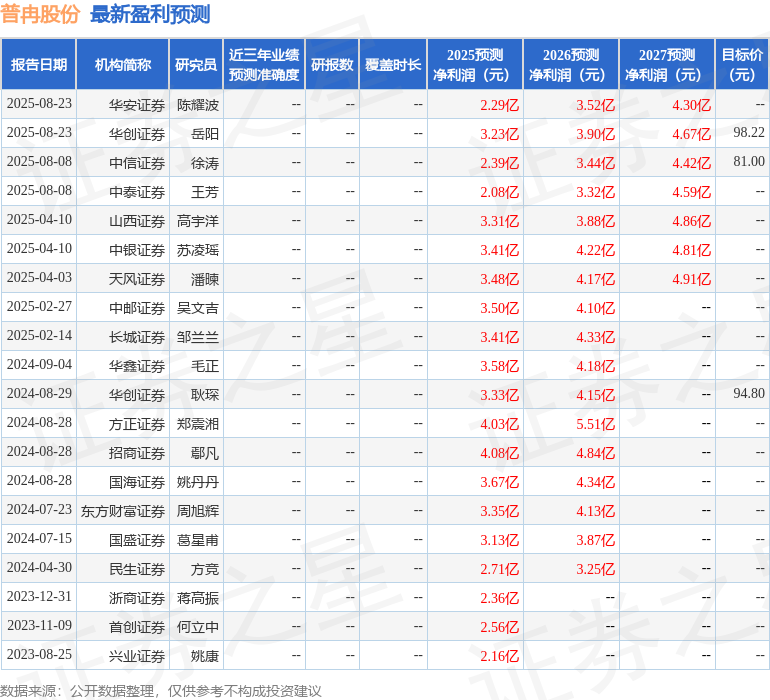Click 2026 forecast value 3.87亿
Screen dimensions: 770x700
(x=596, y=540)
